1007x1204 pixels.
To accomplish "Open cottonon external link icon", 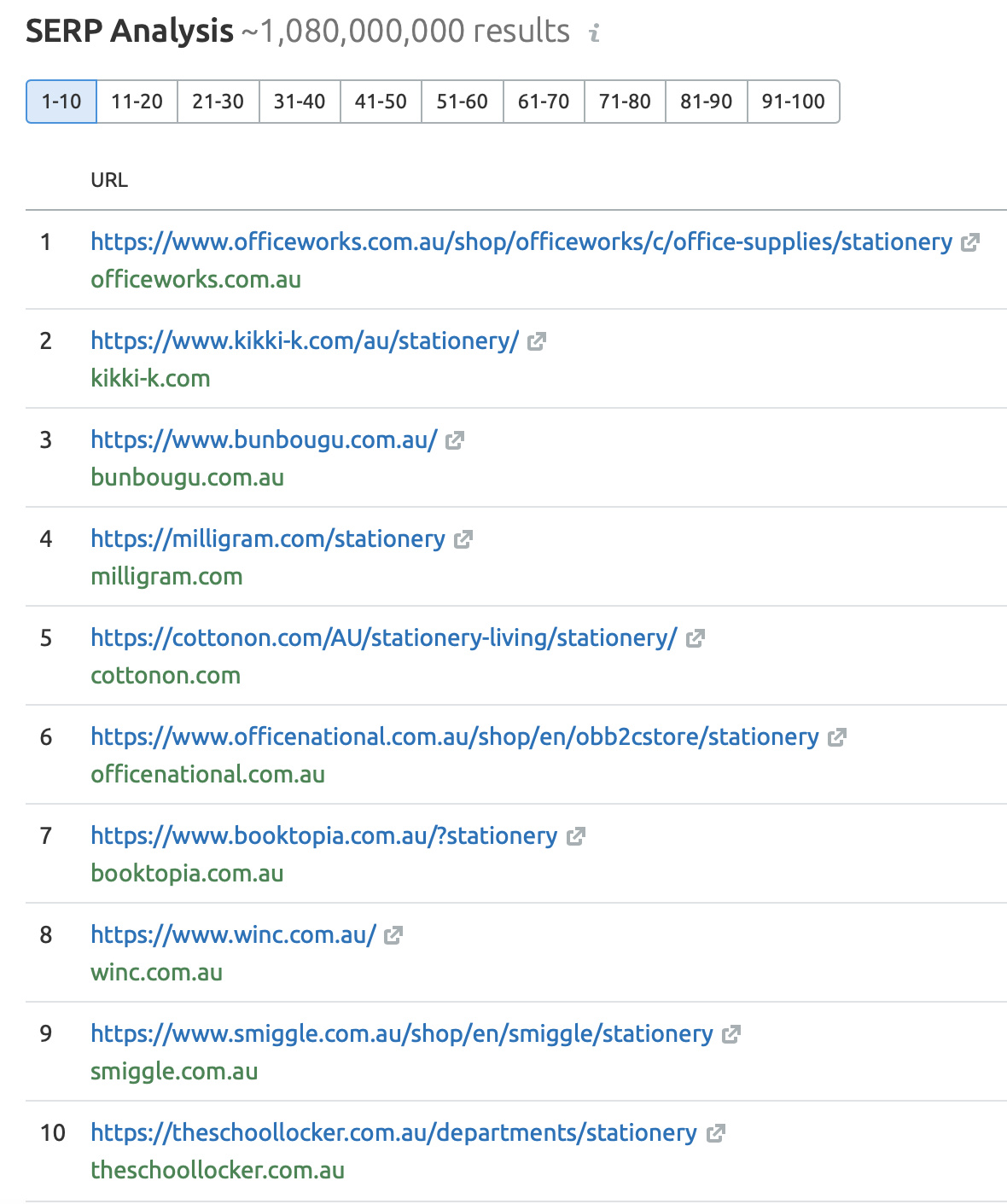I will pos(696,639).
